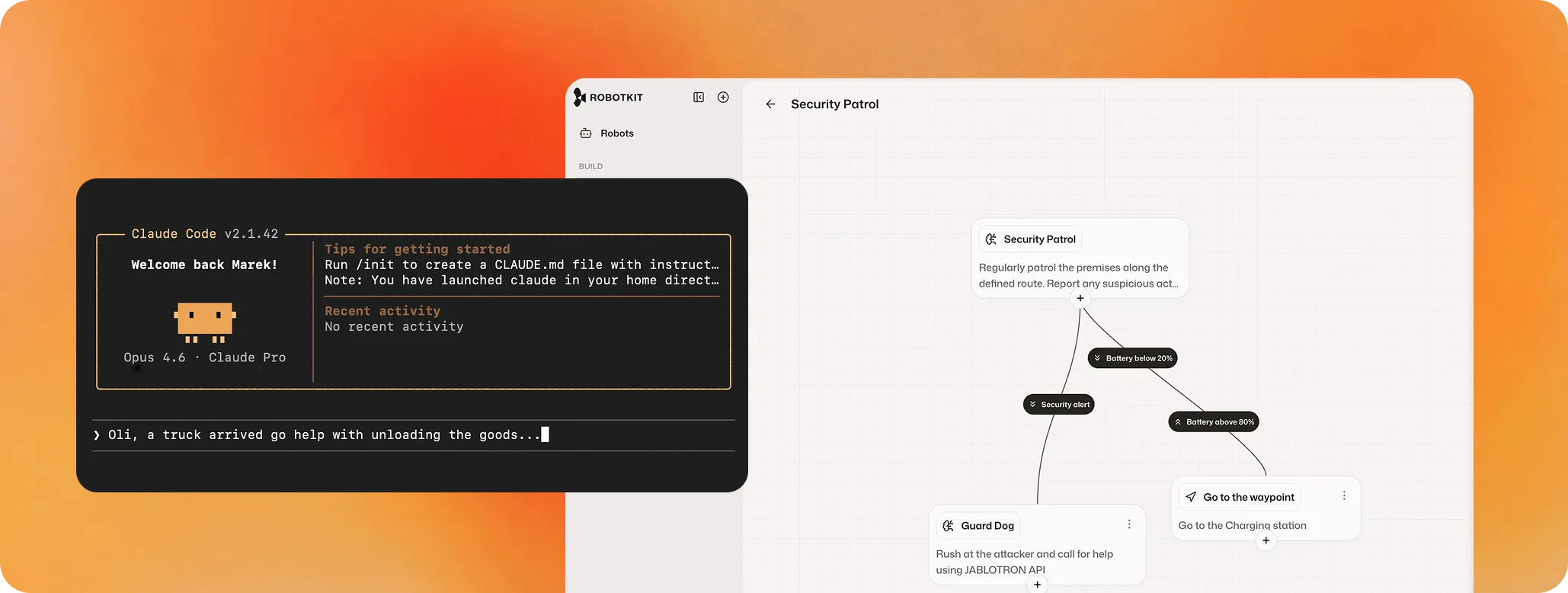Click the Robotkit logo icon

tap(580, 97)
